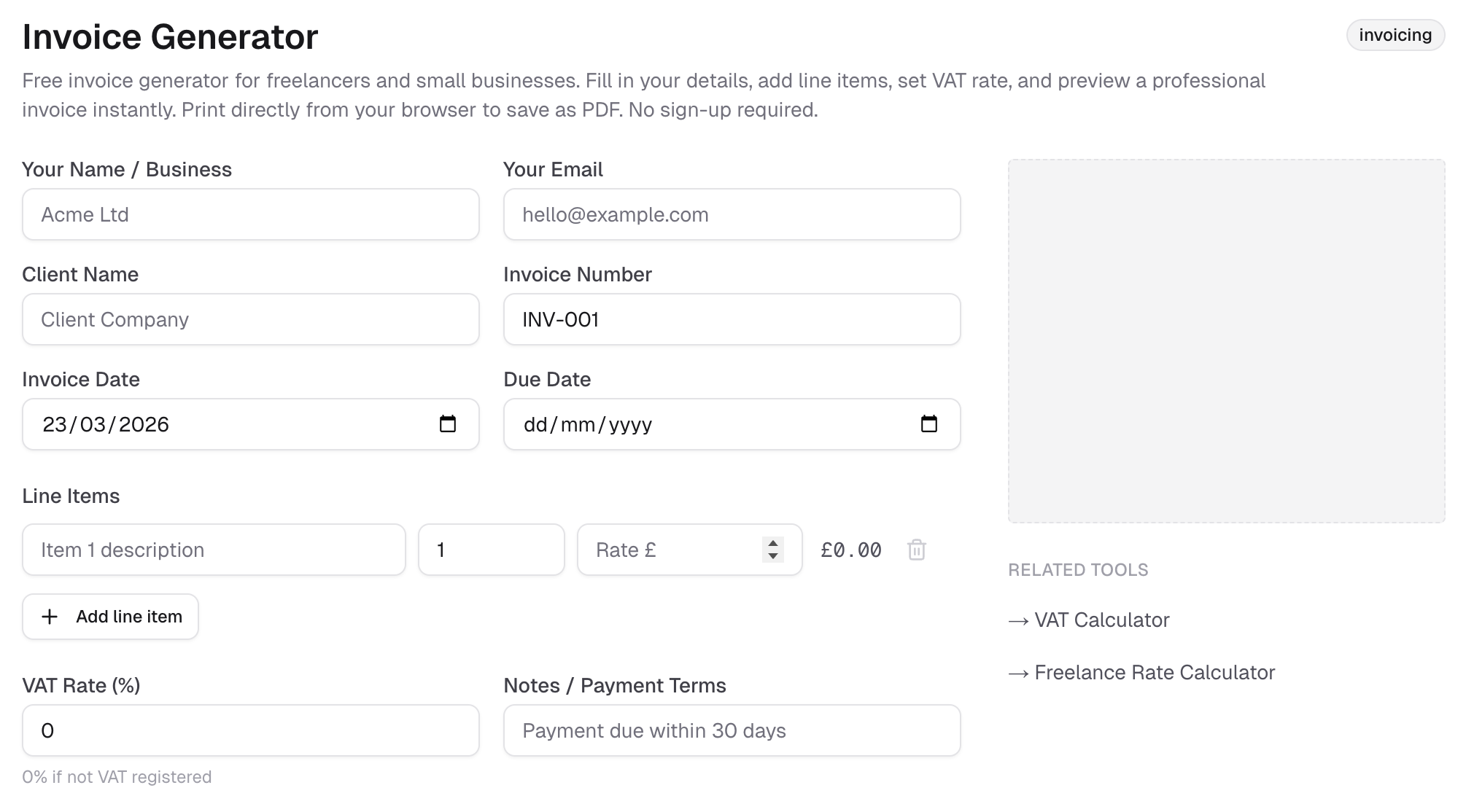Screen dimensions: 1466x812
Task: Decrease the Rate £ value with down arrow
Action: coord(773,556)
